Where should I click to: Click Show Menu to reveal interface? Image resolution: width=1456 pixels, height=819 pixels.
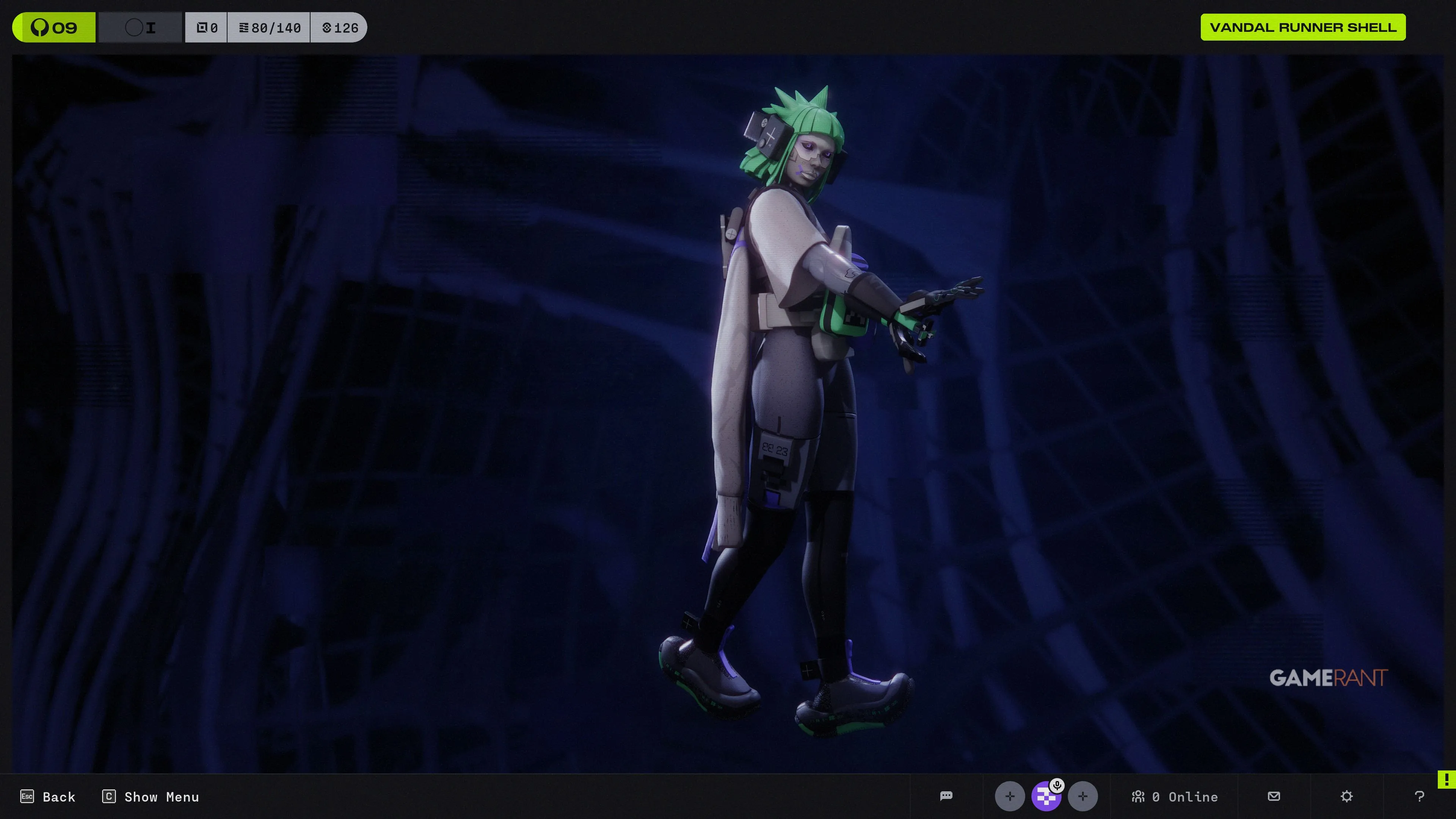coord(161,797)
